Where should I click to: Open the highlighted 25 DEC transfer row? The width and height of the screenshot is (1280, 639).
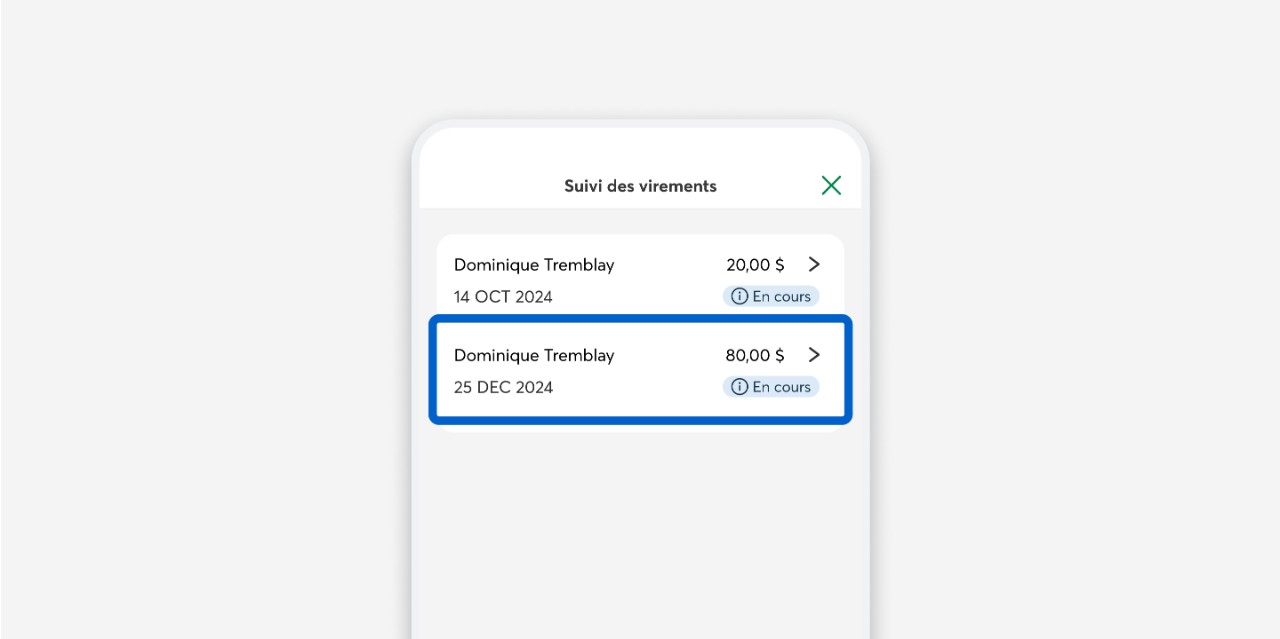tap(640, 370)
